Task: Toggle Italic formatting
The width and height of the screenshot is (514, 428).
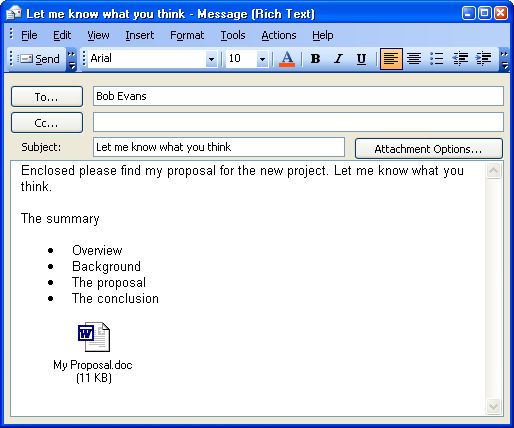Action: pos(338,59)
